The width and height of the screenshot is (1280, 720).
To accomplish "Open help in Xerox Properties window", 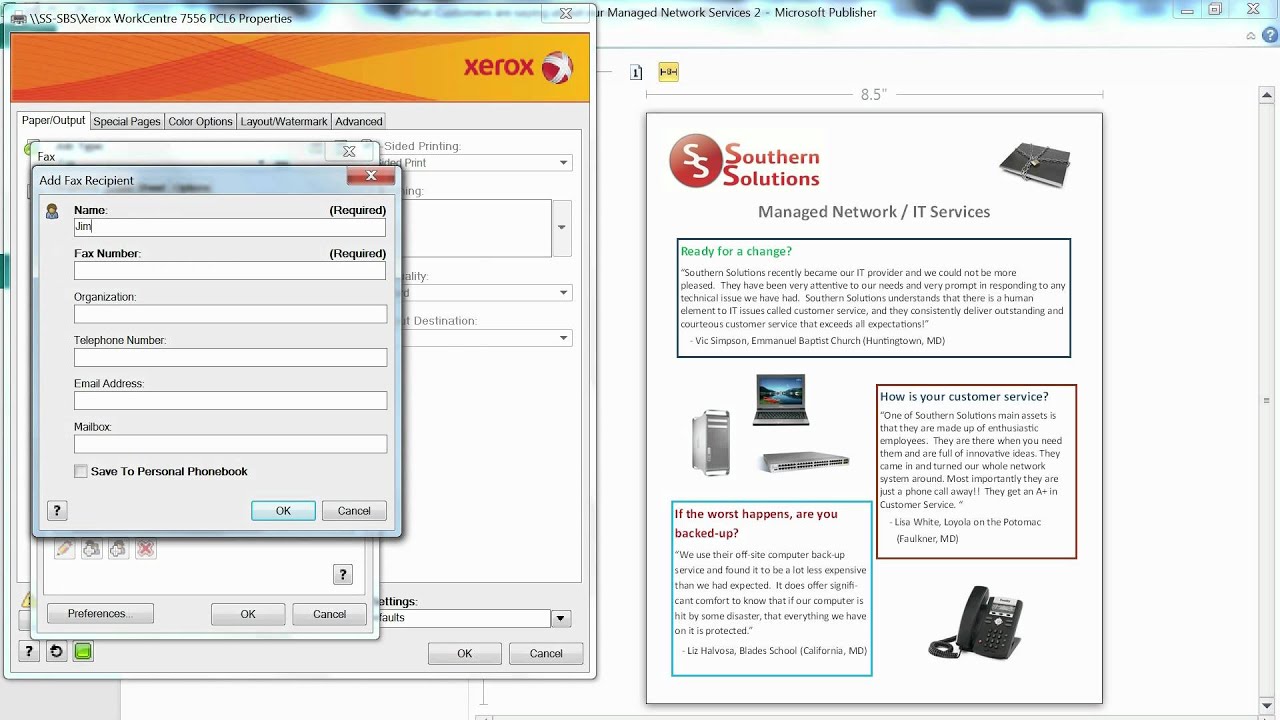I will click(x=29, y=651).
